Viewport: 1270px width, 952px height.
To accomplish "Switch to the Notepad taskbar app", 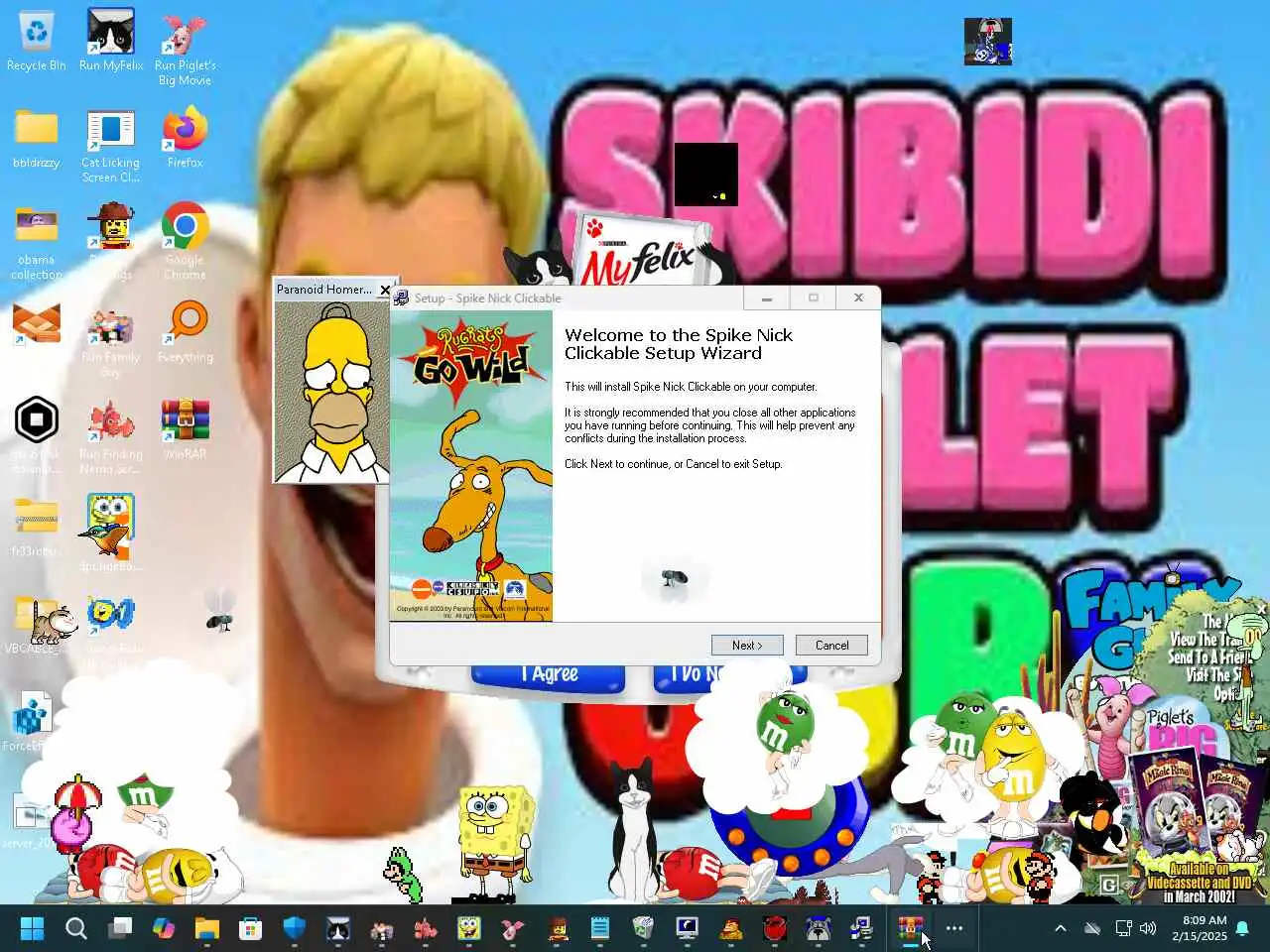I will [600, 928].
